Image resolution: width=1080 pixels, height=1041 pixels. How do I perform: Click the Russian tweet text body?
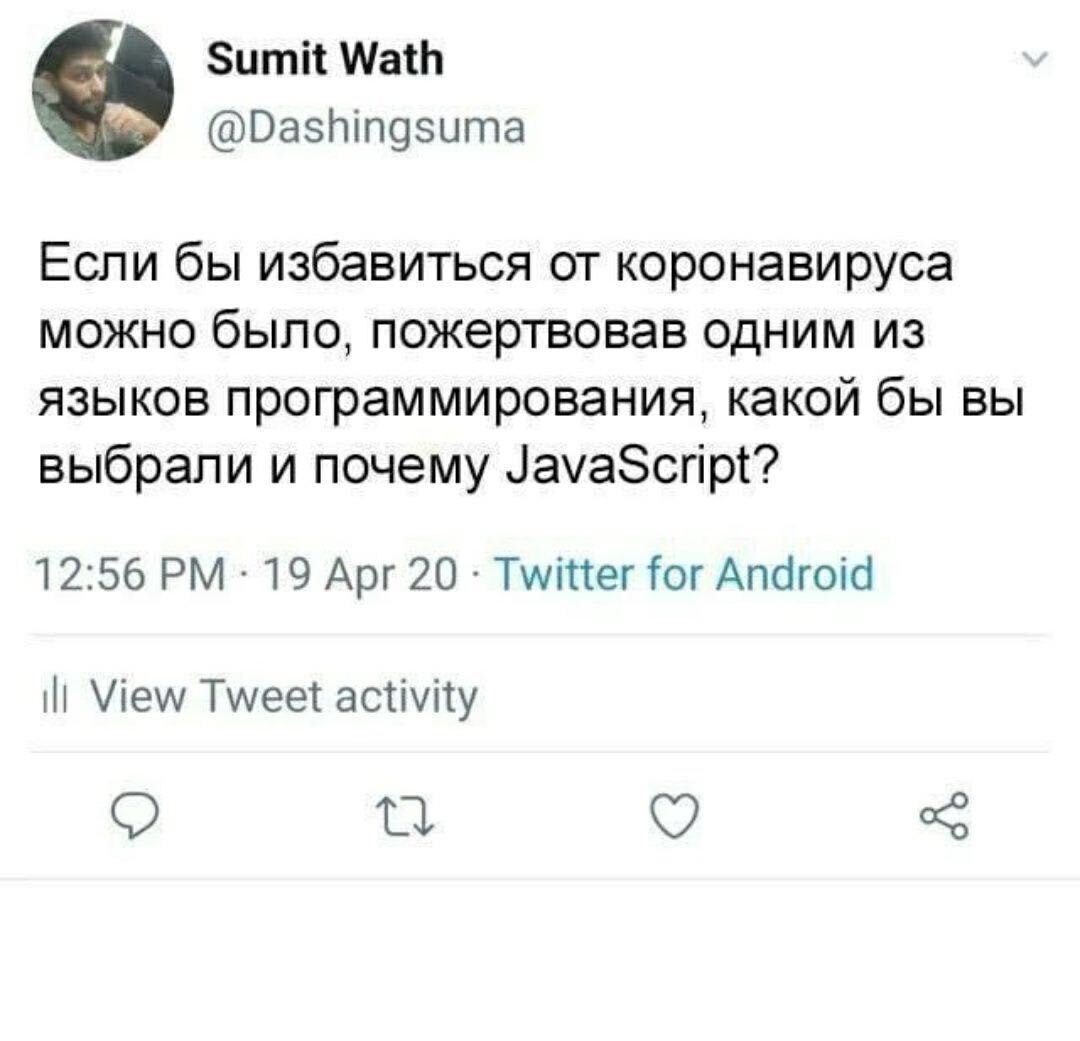[x=530, y=364]
